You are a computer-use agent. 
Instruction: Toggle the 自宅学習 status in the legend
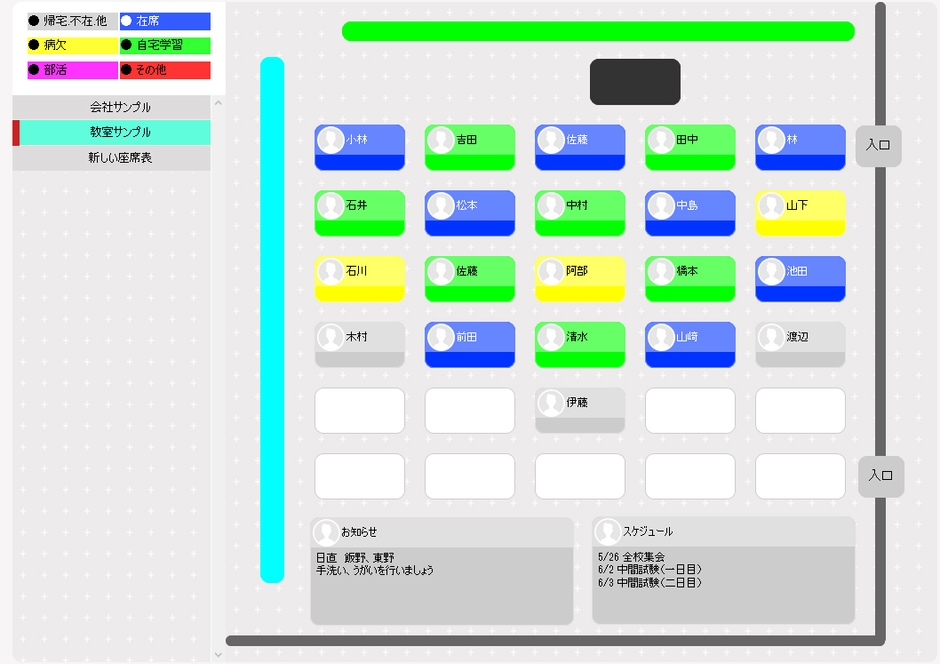click(x=165, y=45)
